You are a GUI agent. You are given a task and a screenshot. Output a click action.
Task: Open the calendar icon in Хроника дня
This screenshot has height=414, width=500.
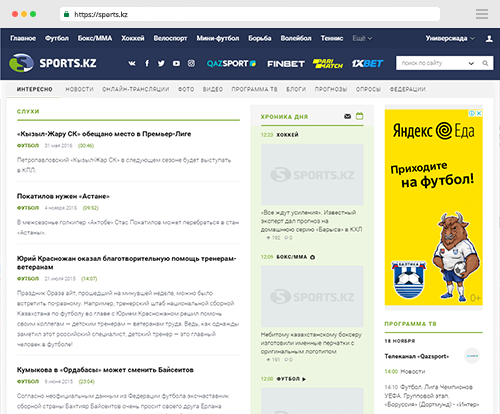[x=359, y=116]
